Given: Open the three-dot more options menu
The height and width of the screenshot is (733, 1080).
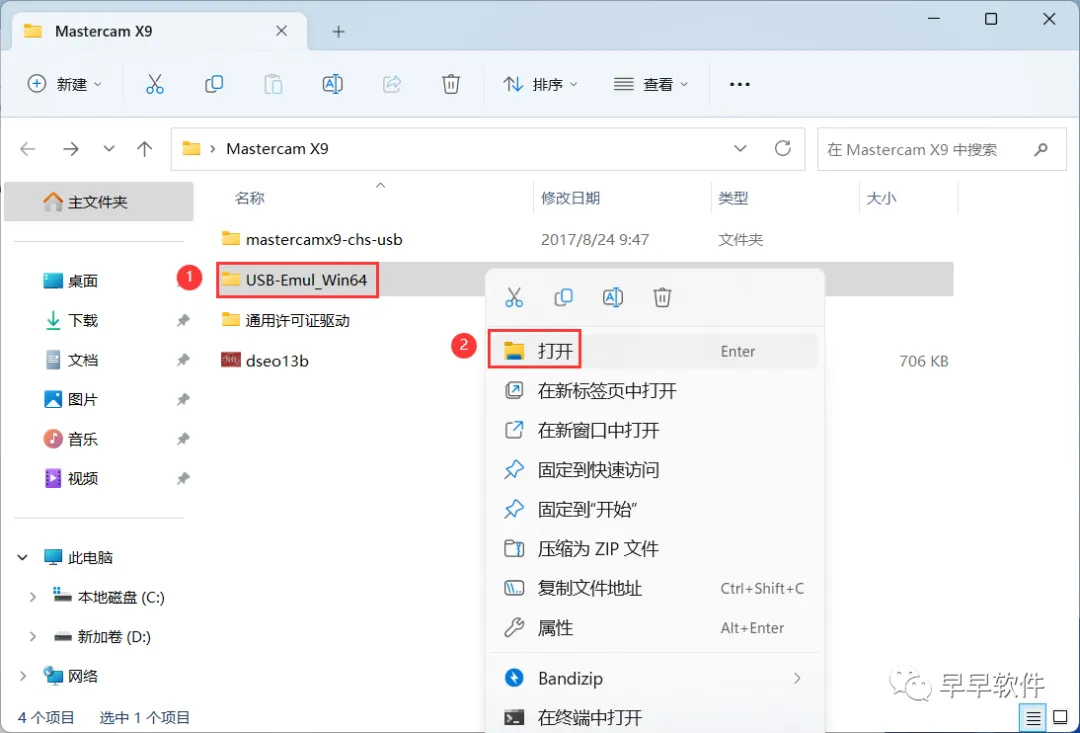Looking at the screenshot, I should [x=740, y=84].
